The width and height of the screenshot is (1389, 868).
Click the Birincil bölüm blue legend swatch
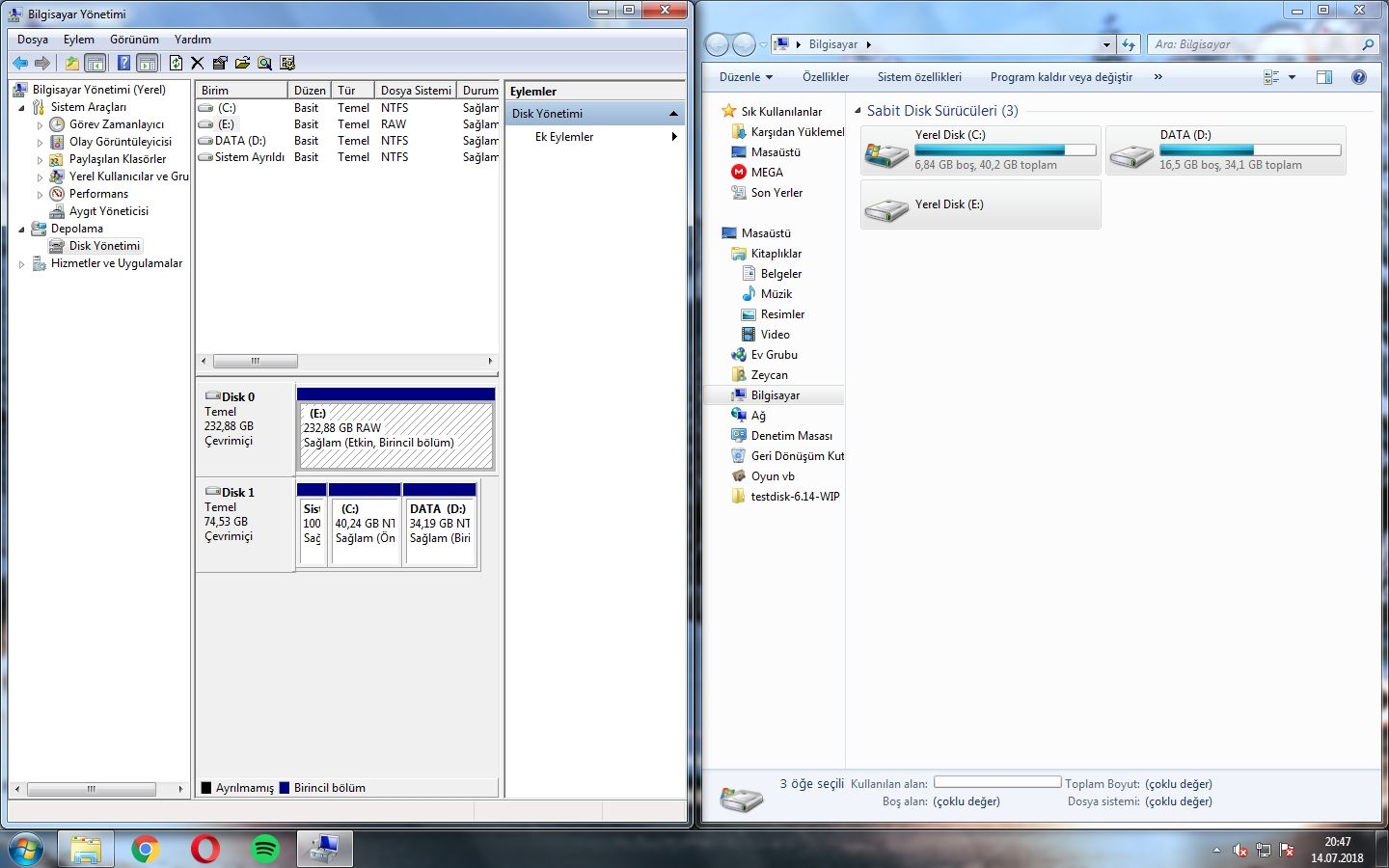pos(285,788)
